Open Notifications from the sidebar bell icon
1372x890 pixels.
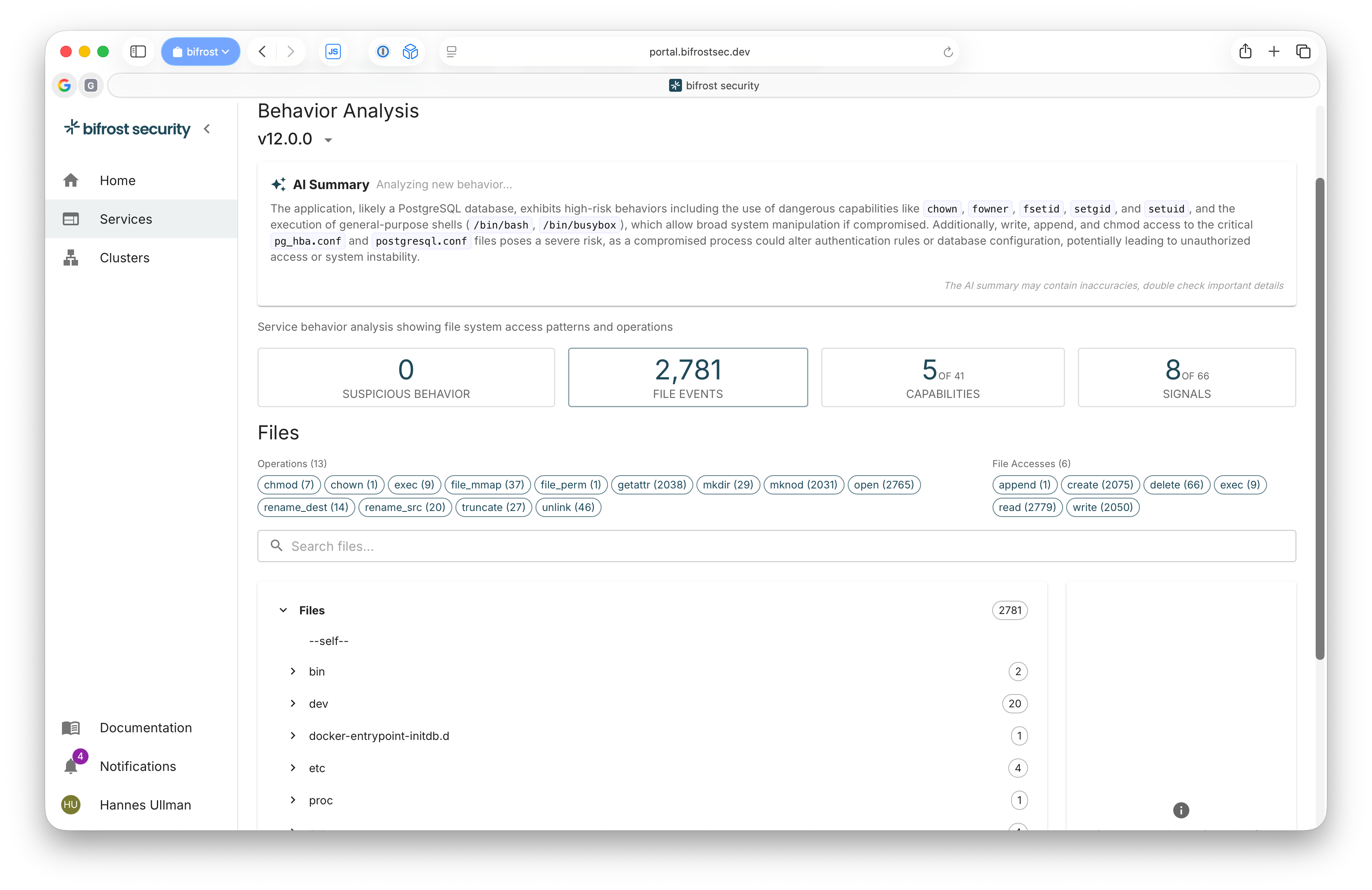point(71,766)
